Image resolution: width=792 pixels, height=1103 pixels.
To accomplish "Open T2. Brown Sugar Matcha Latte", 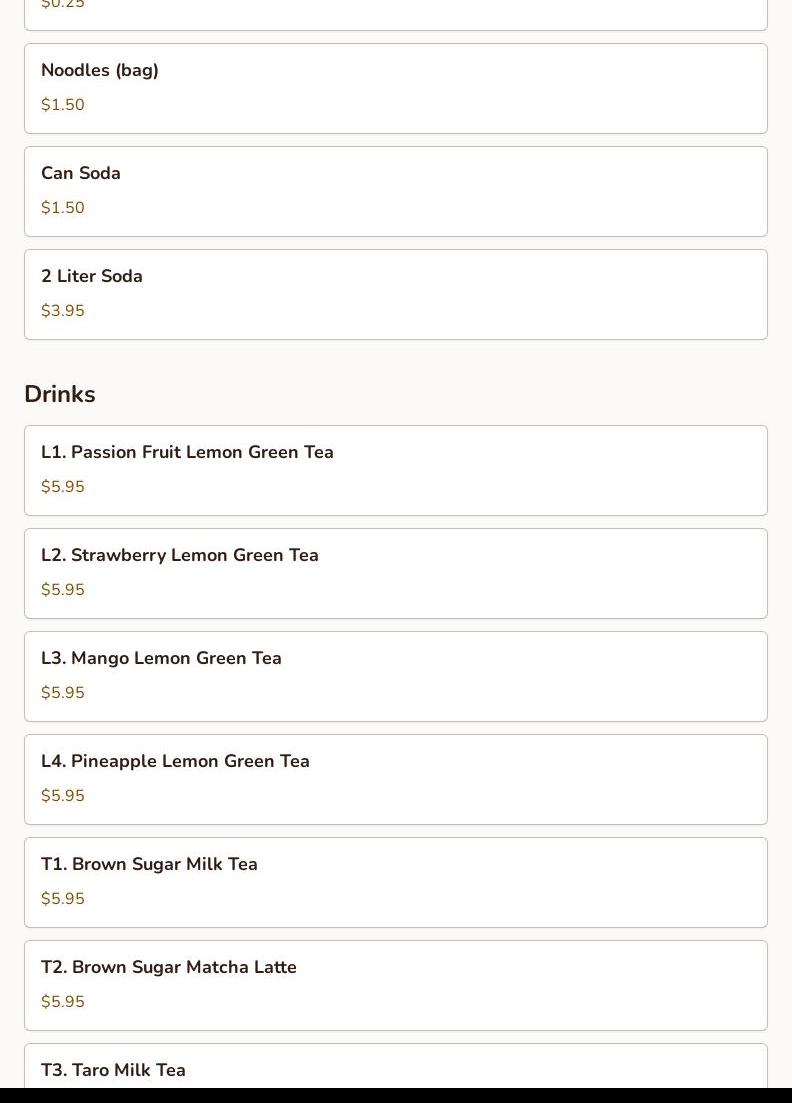I will (395, 986).
